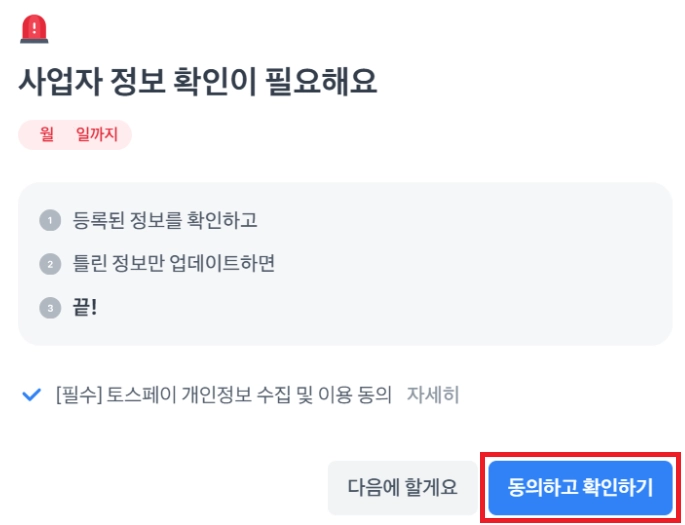Click the red 월 일까지 deadline badge
Viewport: 685px width, 525px height.
(x=75, y=135)
